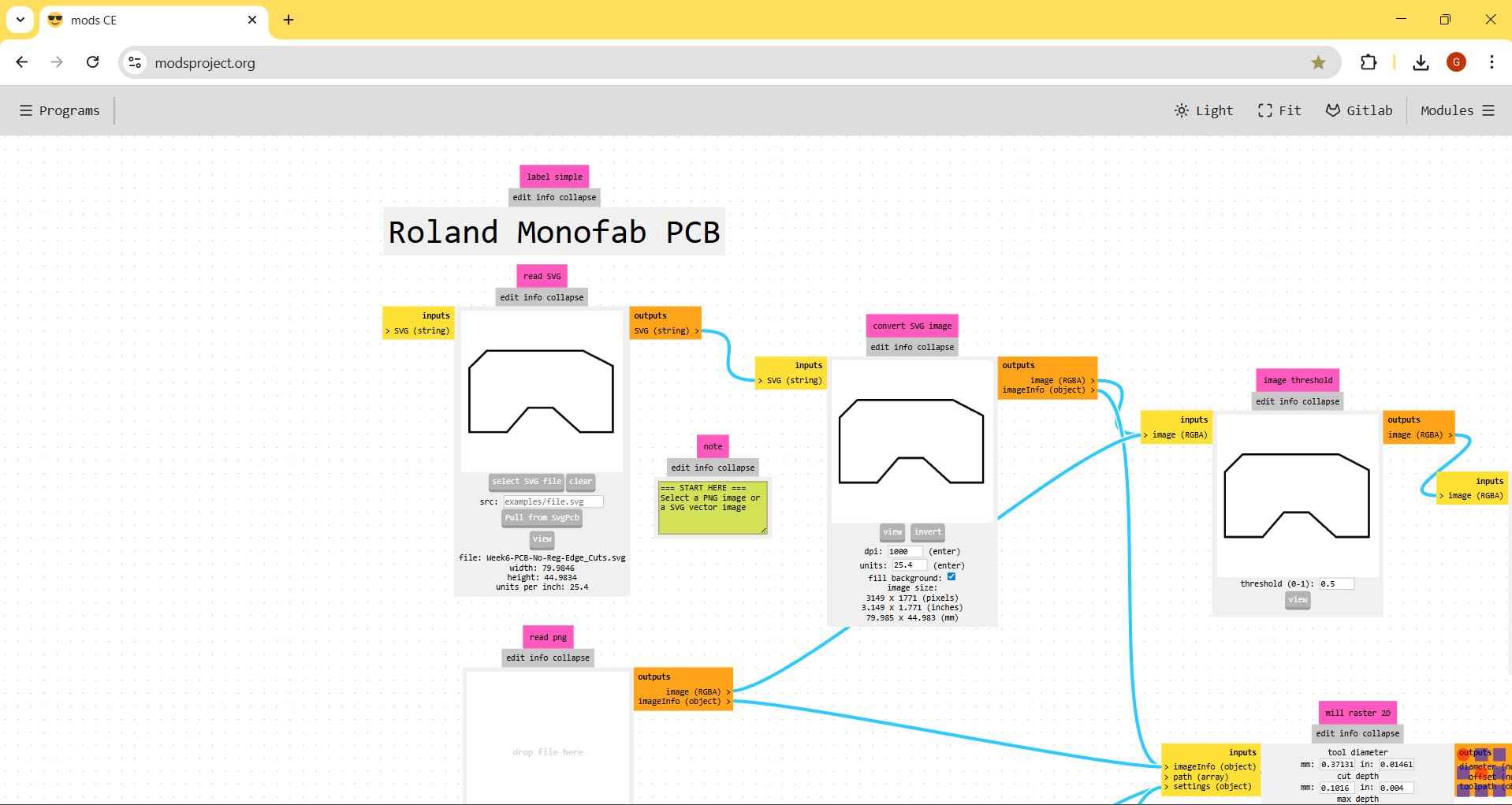Viewport: 1512px width, 805px height.
Task: Click mill raster 2D path (array) input port
Action: click(1196, 777)
